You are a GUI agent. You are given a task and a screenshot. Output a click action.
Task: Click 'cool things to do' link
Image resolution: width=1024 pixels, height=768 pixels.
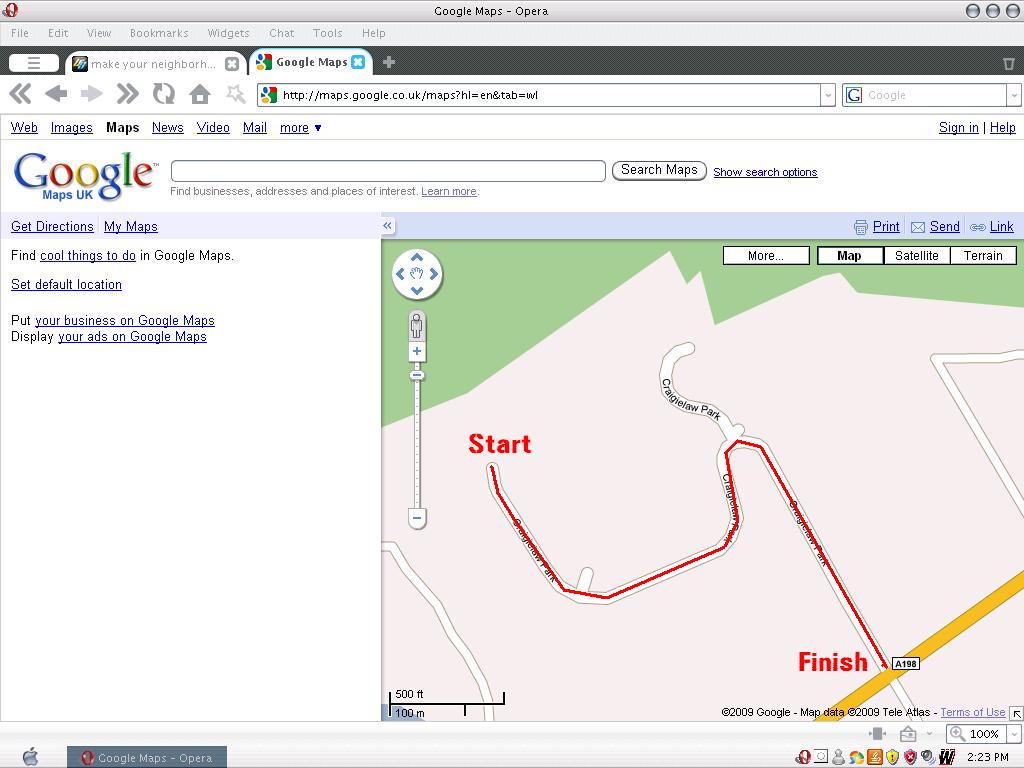pyautogui.click(x=88, y=255)
